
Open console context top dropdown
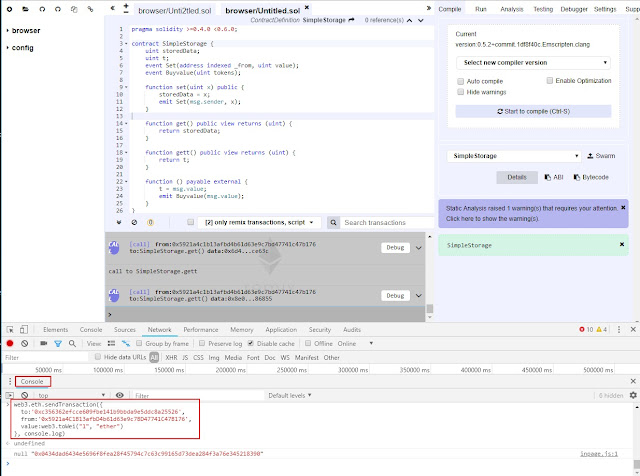tap(72, 395)
